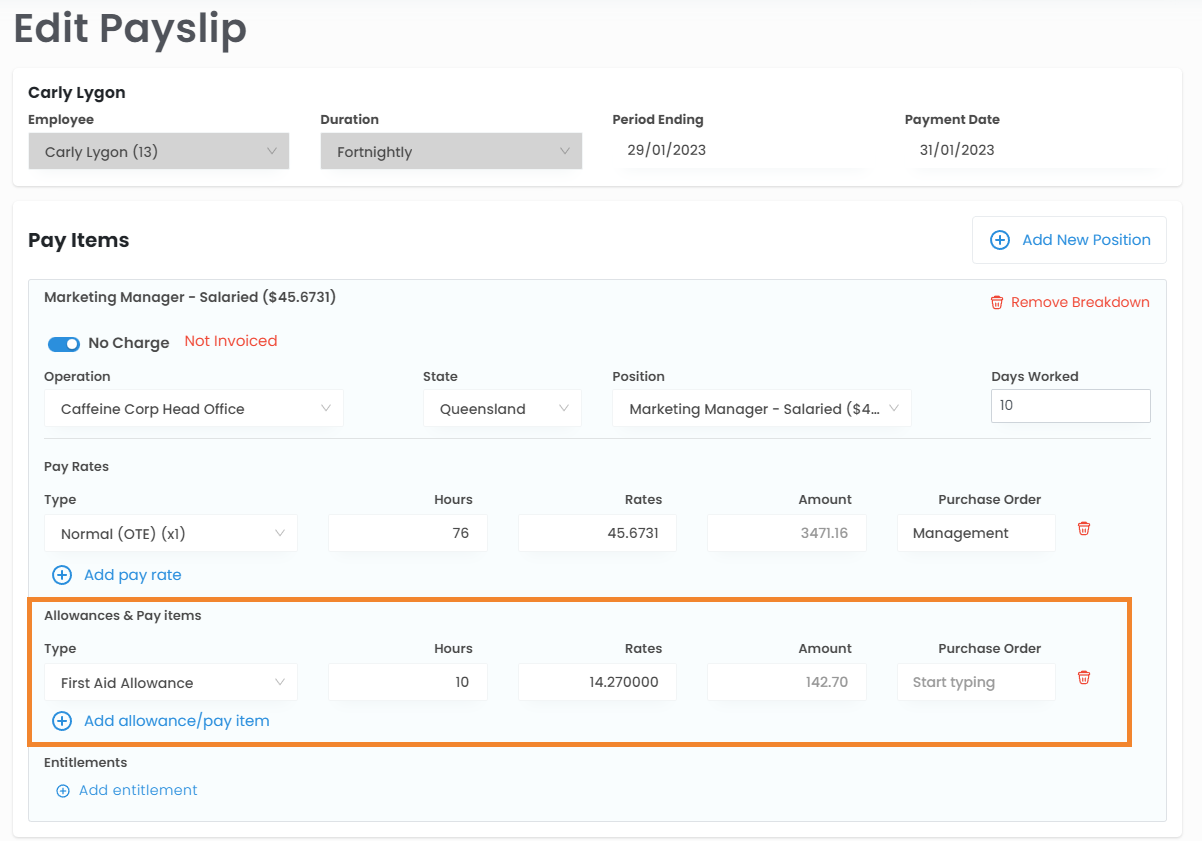The height and width of the screenshot is (841, 1202).
Task: Click plus icon beside Add allowance/pay item
Action: 62,721
